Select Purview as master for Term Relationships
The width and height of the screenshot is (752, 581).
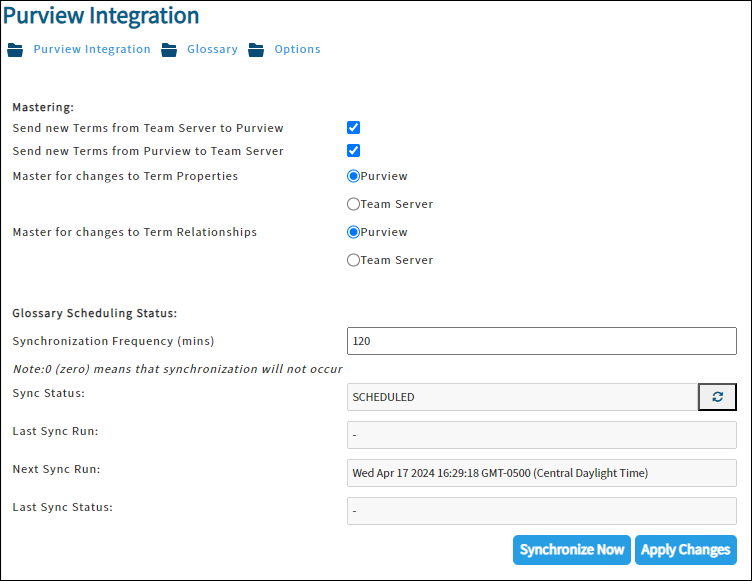pyautogui.click(x=353, y=232)
